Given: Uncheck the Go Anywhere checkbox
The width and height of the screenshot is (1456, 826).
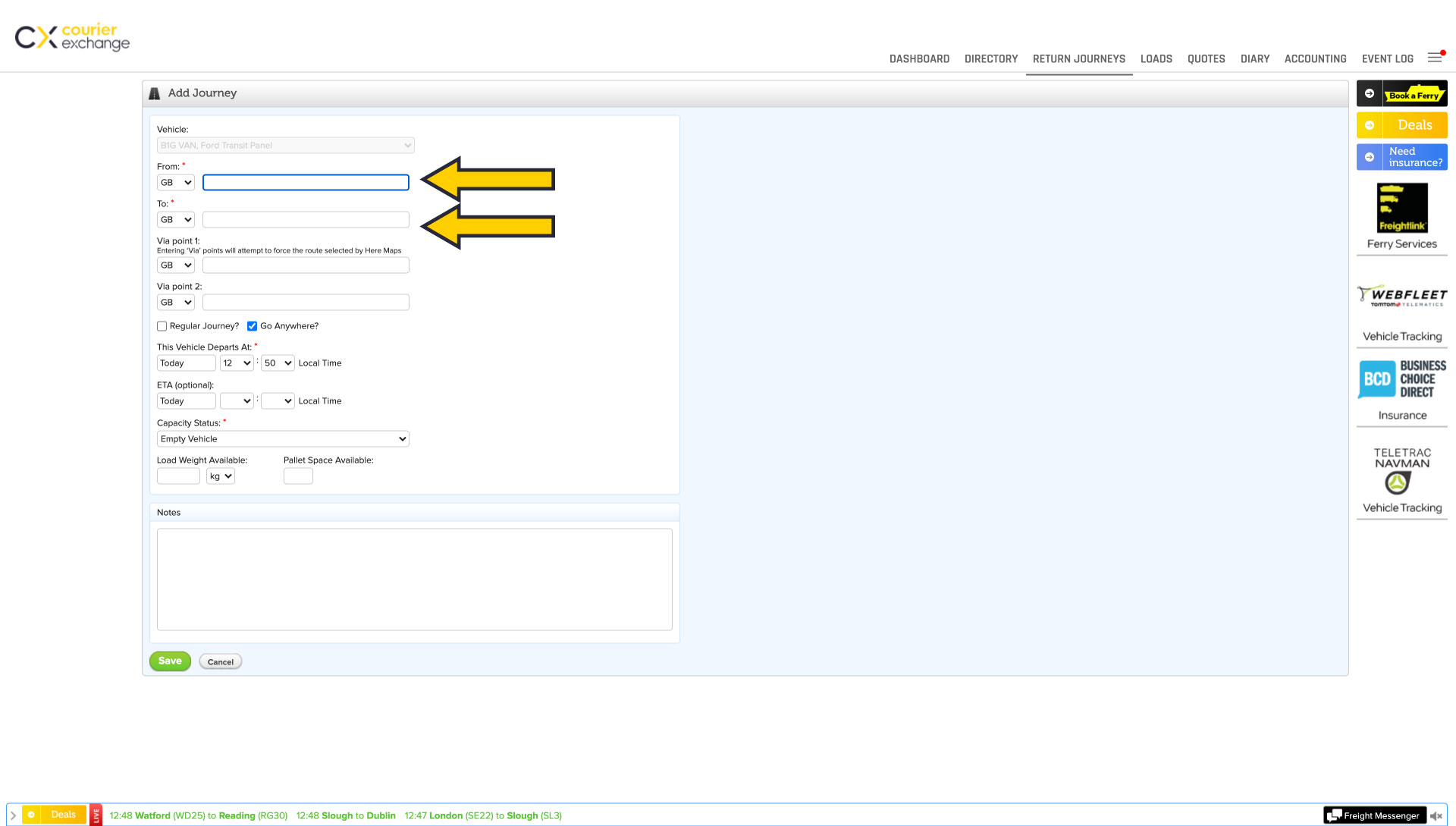Looking at the screenshot, I should [252, 326].
